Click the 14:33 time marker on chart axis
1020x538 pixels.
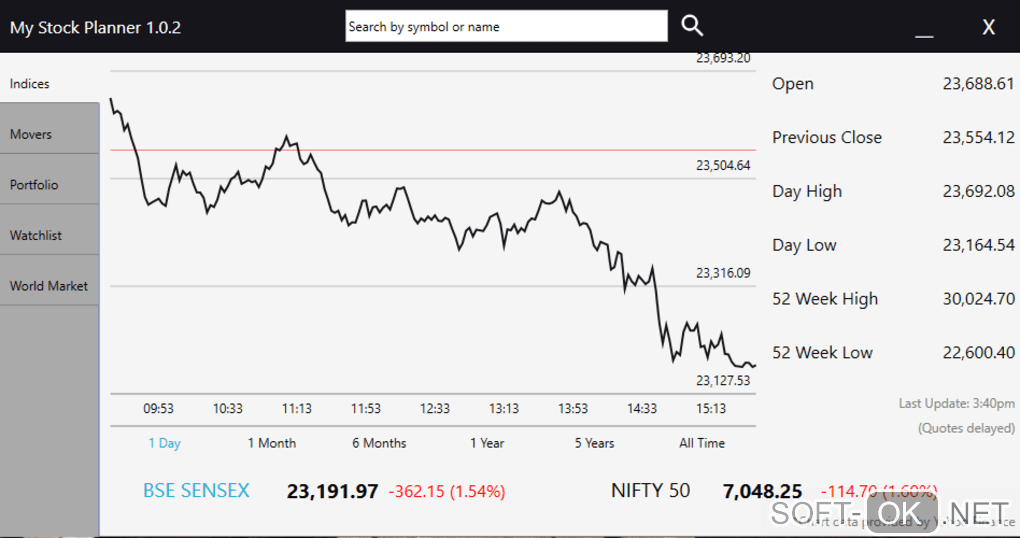coord(642,408)
